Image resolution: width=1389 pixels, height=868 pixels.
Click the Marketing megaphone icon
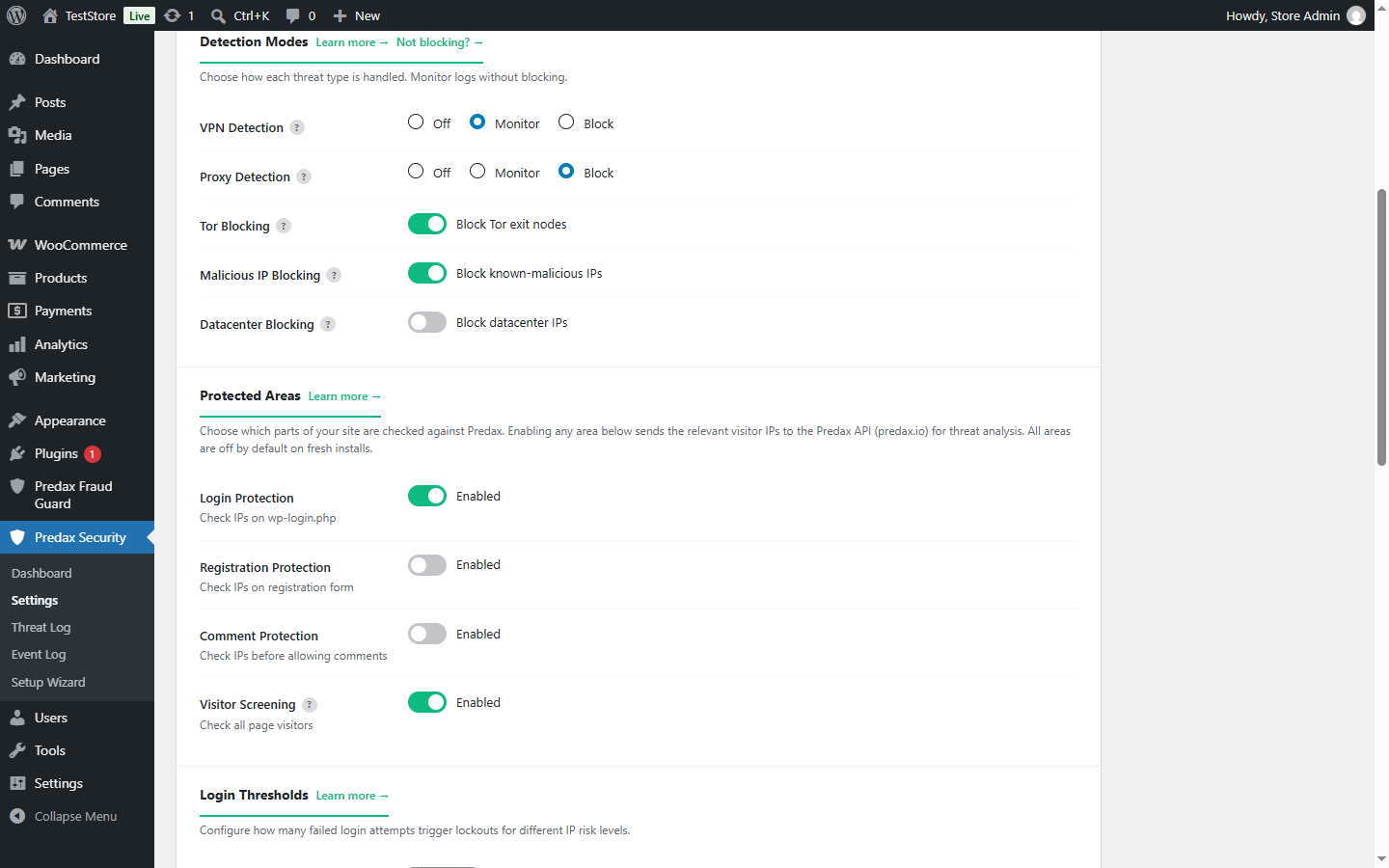[x=17, y=377]
